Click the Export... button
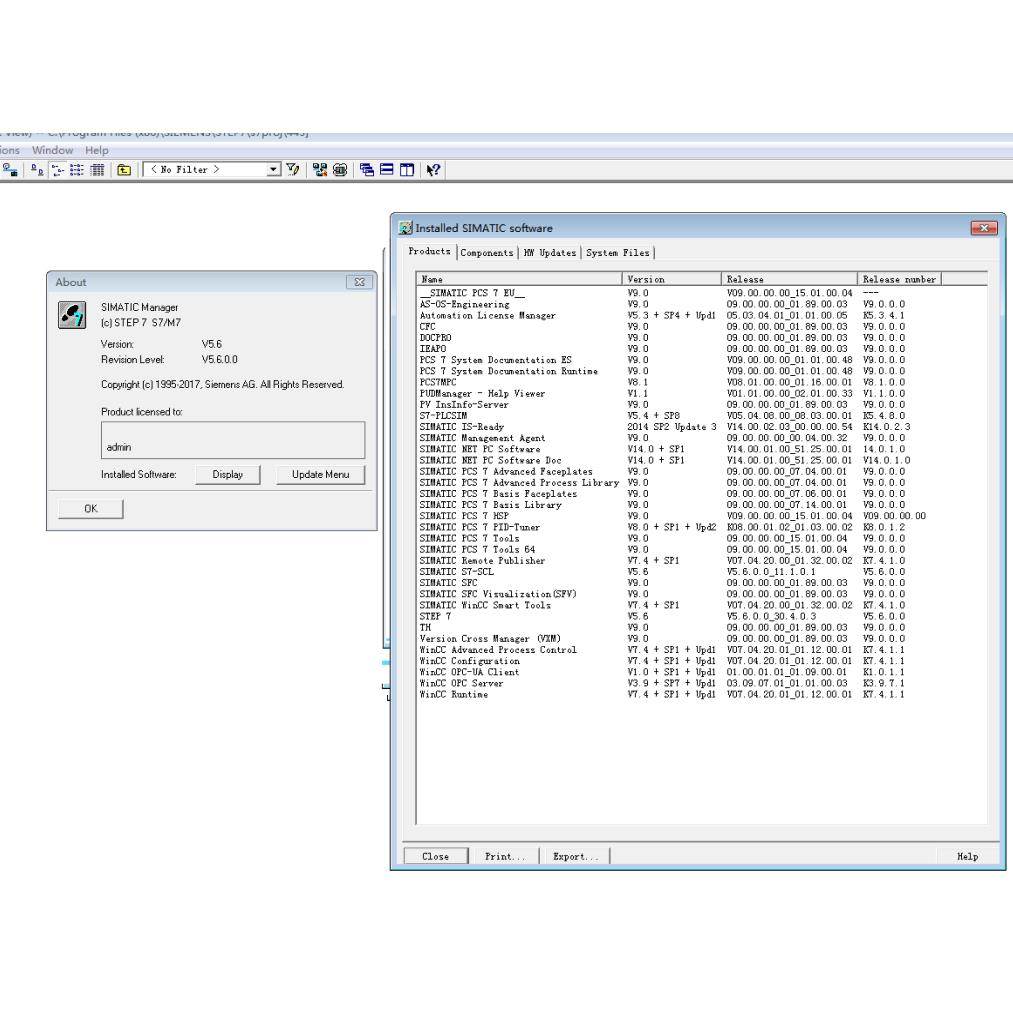 point(576,856)
